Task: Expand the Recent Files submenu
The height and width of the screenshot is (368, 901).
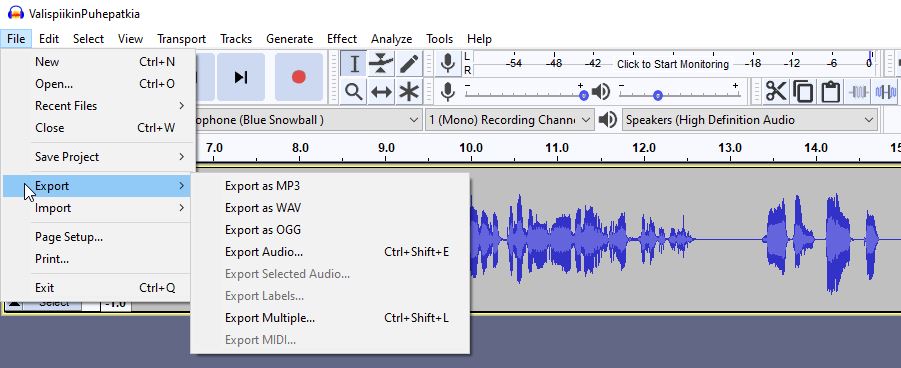Action: (x=97, y=106)
